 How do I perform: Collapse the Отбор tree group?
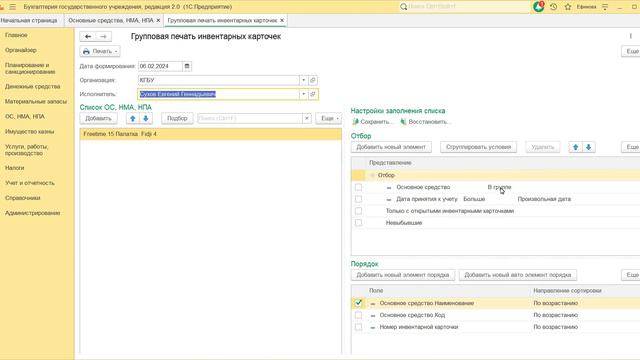pyautogui.click(x=372, y=175)
